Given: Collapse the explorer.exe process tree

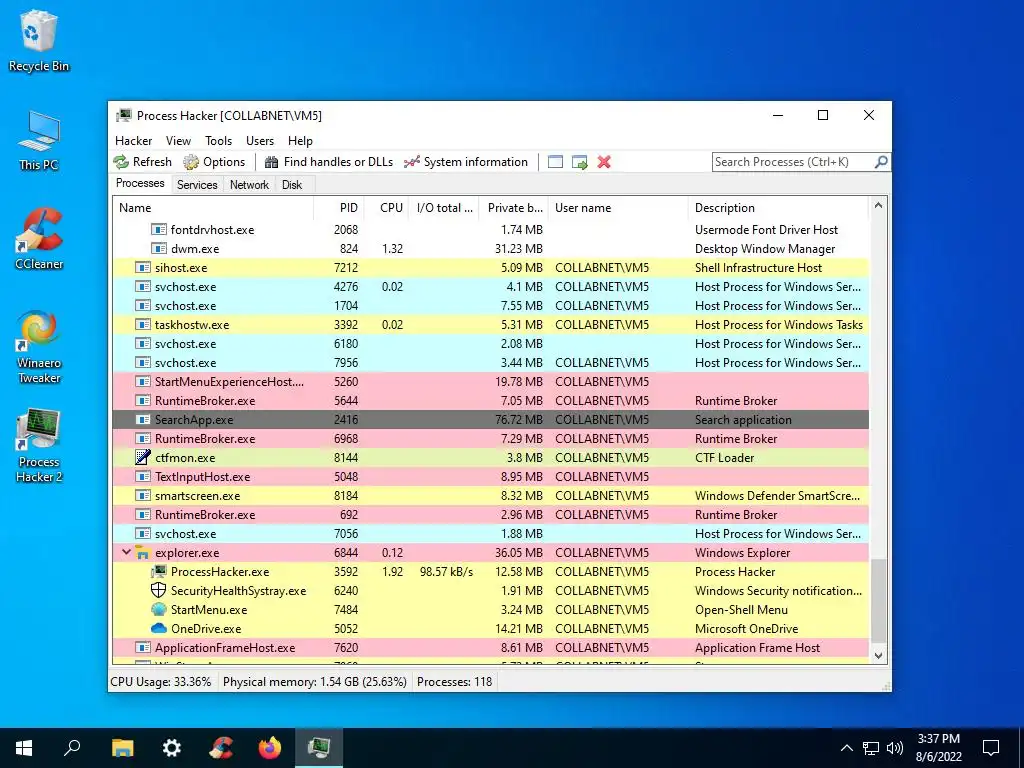Looking at the screenshot, I should [x=126, y=552].
